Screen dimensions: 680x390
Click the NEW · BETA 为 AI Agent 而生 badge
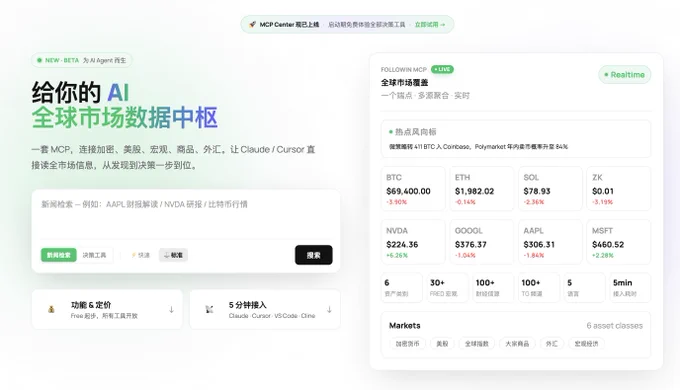coord(82,60)
